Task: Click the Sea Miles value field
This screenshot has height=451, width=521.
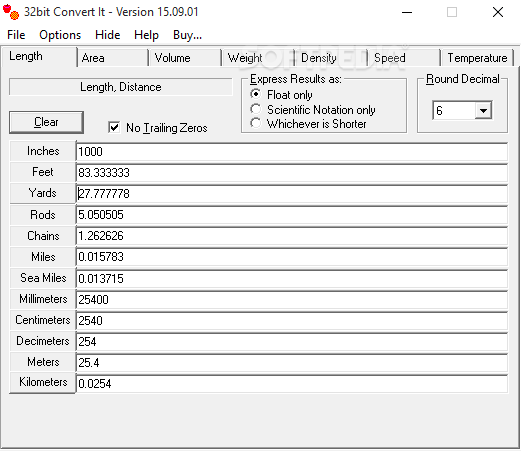Action: tap(292, 279)
